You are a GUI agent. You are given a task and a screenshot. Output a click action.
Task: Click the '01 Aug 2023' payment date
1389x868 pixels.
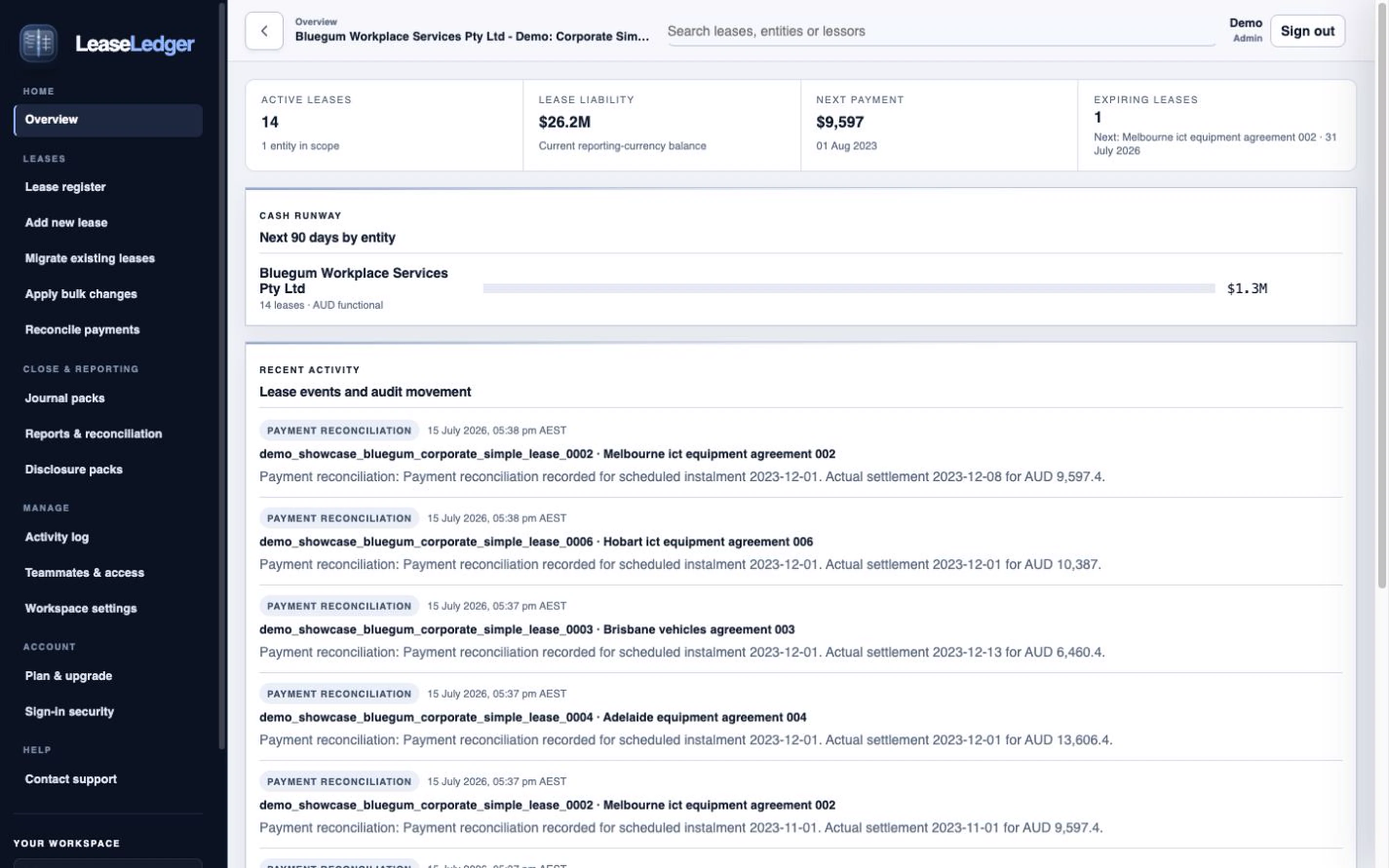click(846, 146)
